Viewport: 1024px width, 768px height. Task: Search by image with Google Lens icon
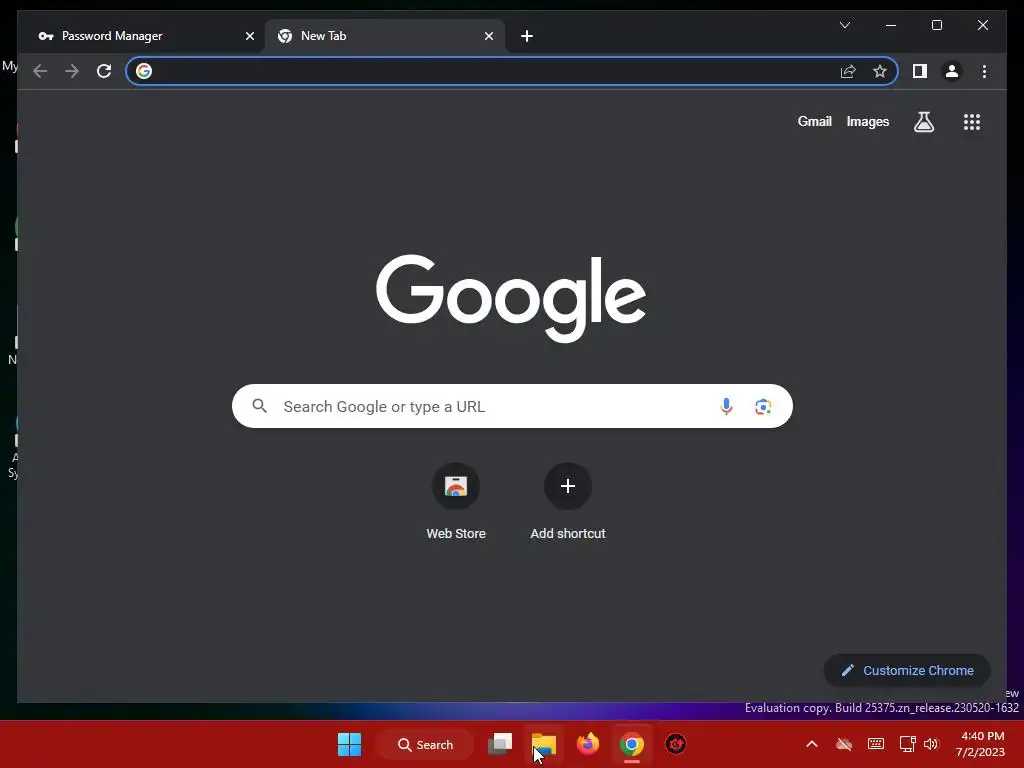[763, 406]
